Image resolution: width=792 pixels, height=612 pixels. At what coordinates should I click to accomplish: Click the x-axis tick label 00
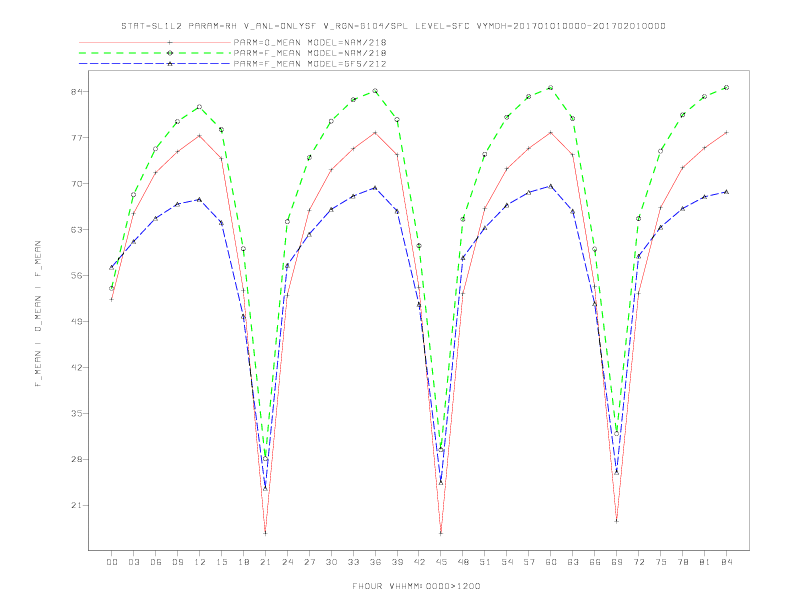[x=112, y=562]
